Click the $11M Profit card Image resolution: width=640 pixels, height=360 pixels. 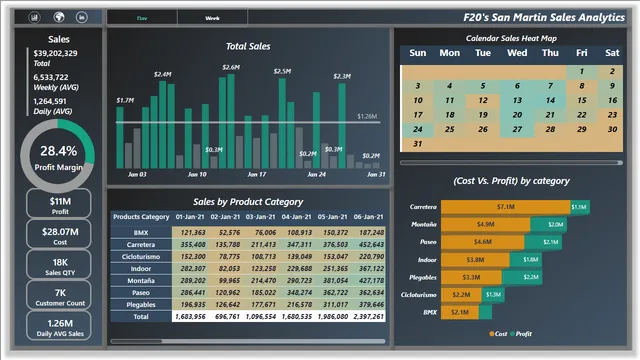pos(59,203)
